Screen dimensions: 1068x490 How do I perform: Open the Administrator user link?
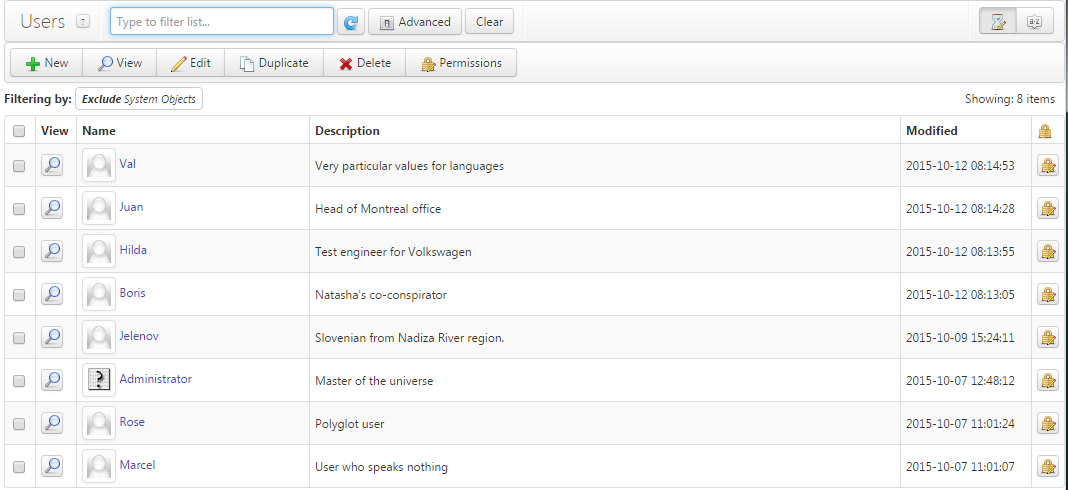point(155,378)
